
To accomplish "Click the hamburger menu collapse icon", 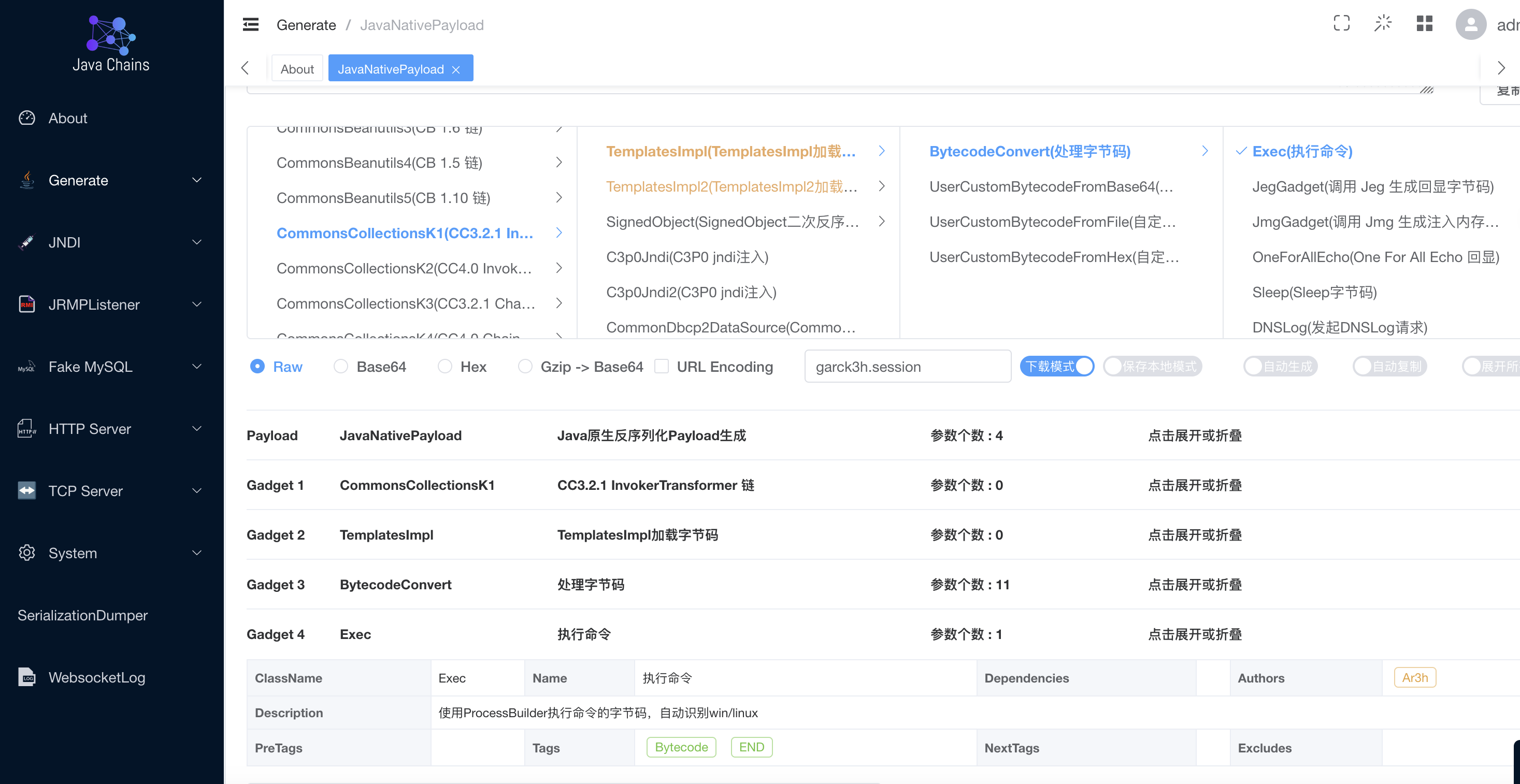I will click(x=250, y=25).
